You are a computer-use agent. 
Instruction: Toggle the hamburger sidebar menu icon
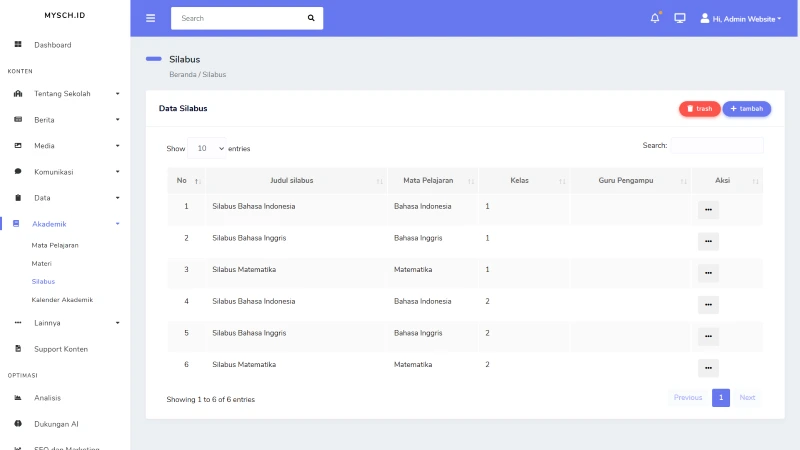[x=150, y=18]
